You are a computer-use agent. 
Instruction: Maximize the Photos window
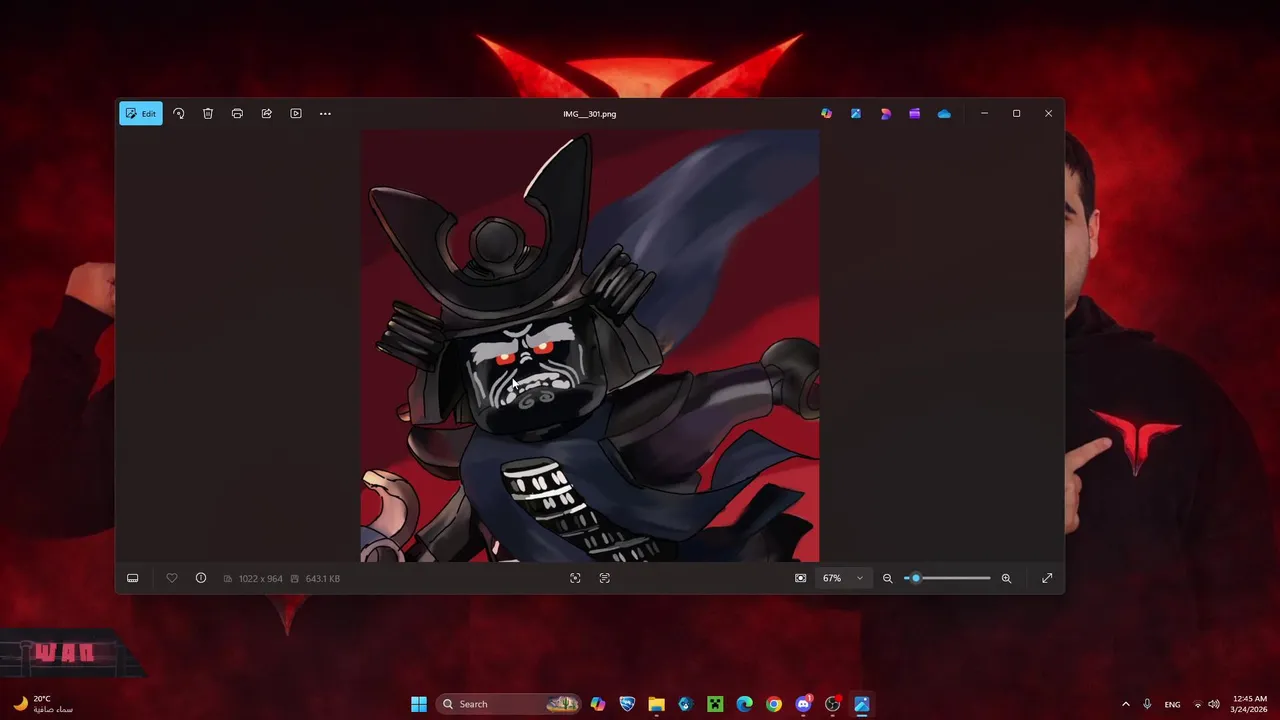[x=1016, y=114]
